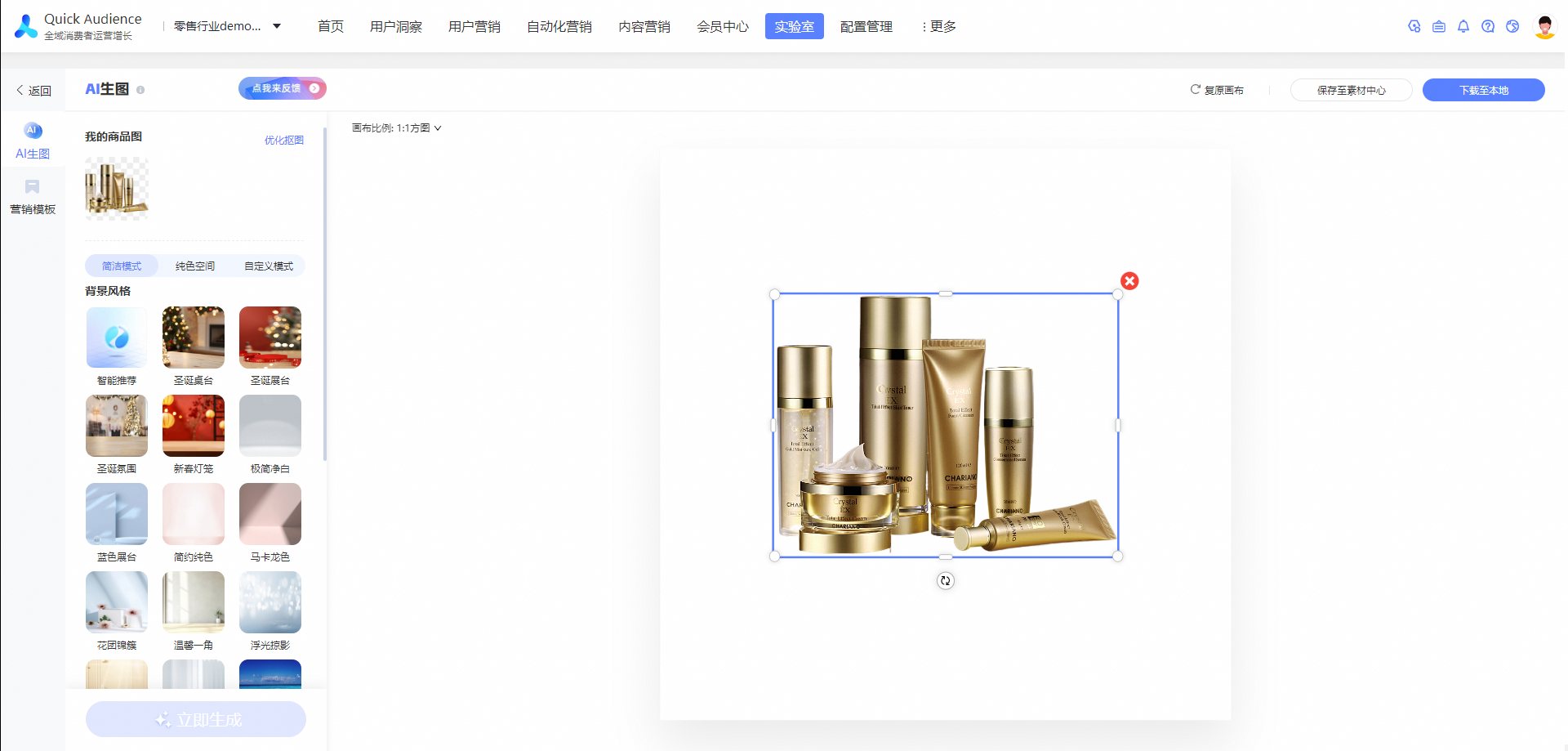Go to 首页 in top navigation
The width and height of the screenshot is (1568, 751).
point(331,26)
